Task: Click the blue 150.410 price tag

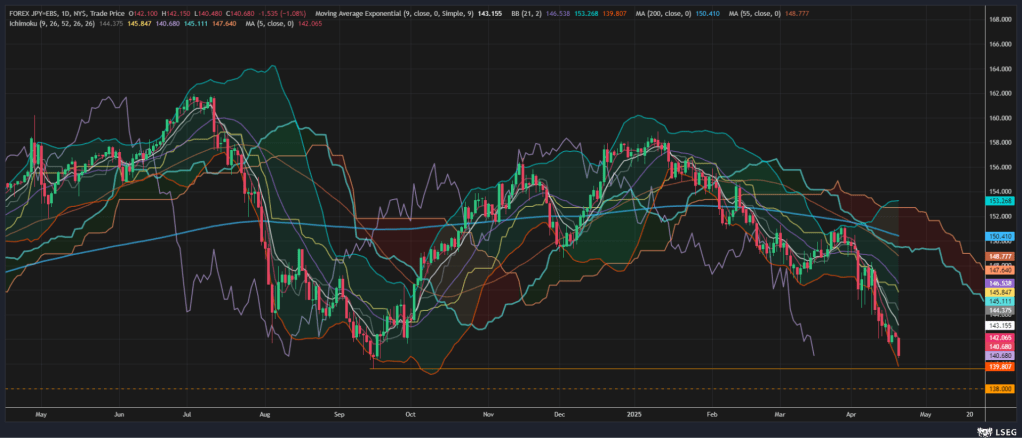Action: [1000, 236]
